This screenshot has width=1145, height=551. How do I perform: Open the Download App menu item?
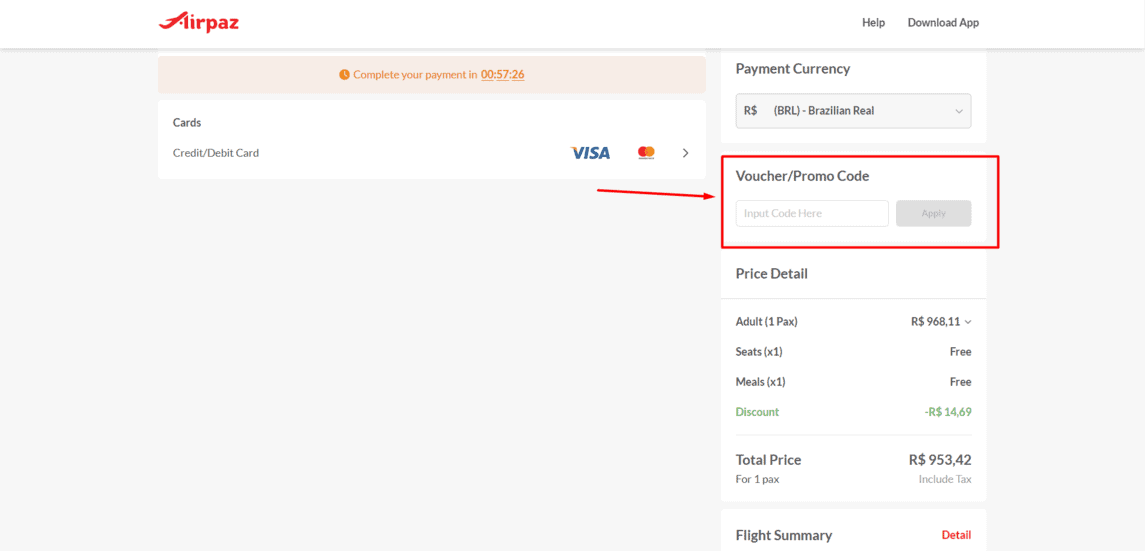943,23
